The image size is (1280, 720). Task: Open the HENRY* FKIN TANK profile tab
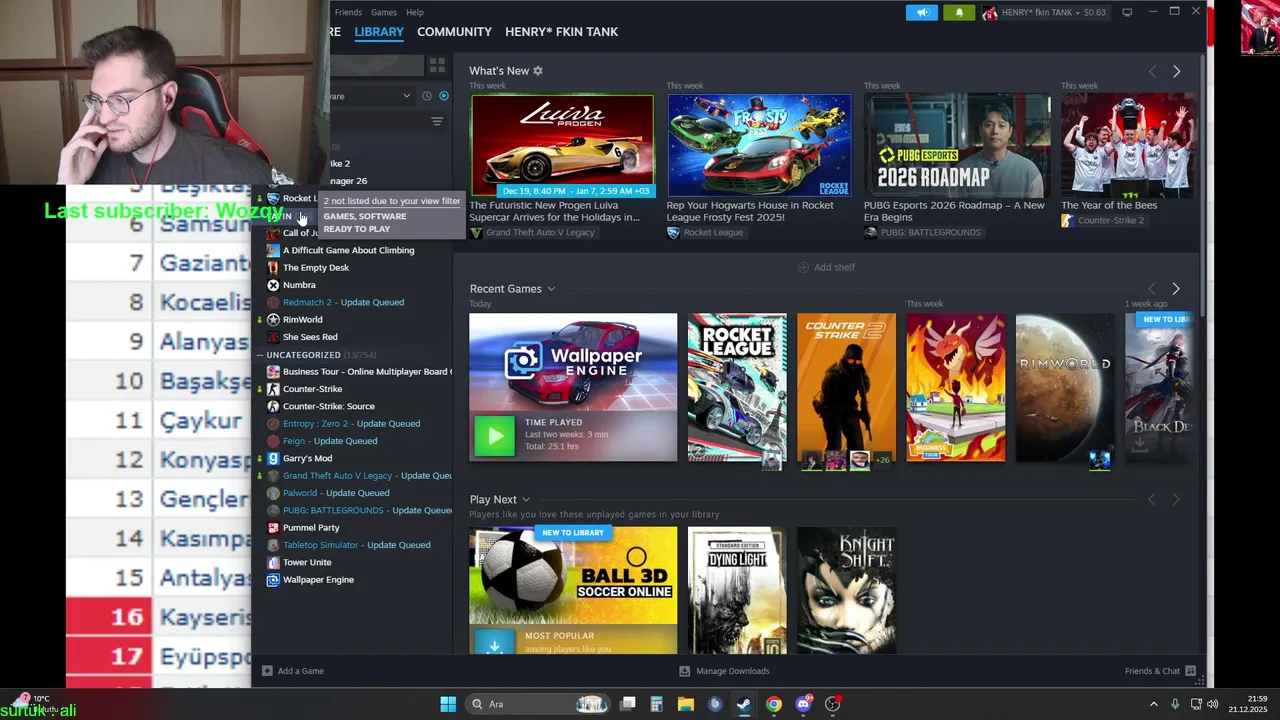pos(561,32)
